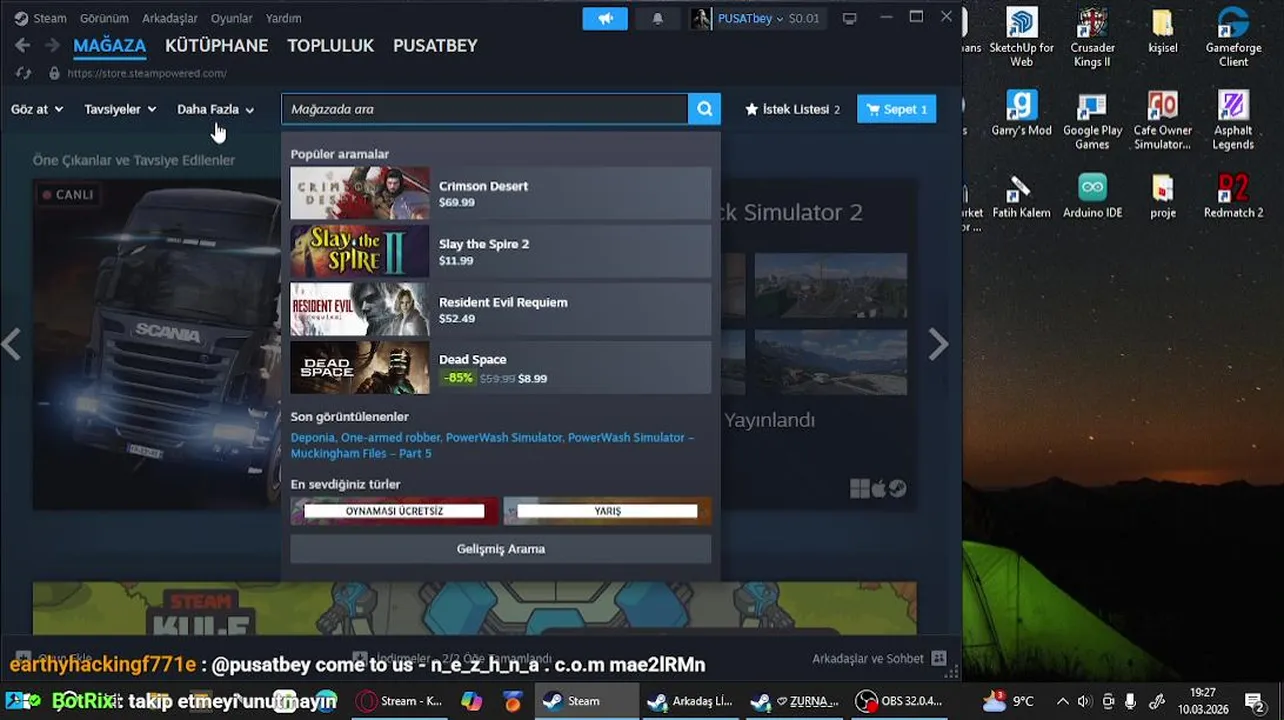This screenshot has height=720, width=1284.
Task: Open the Deponia recent link
Action: (313, 437)
